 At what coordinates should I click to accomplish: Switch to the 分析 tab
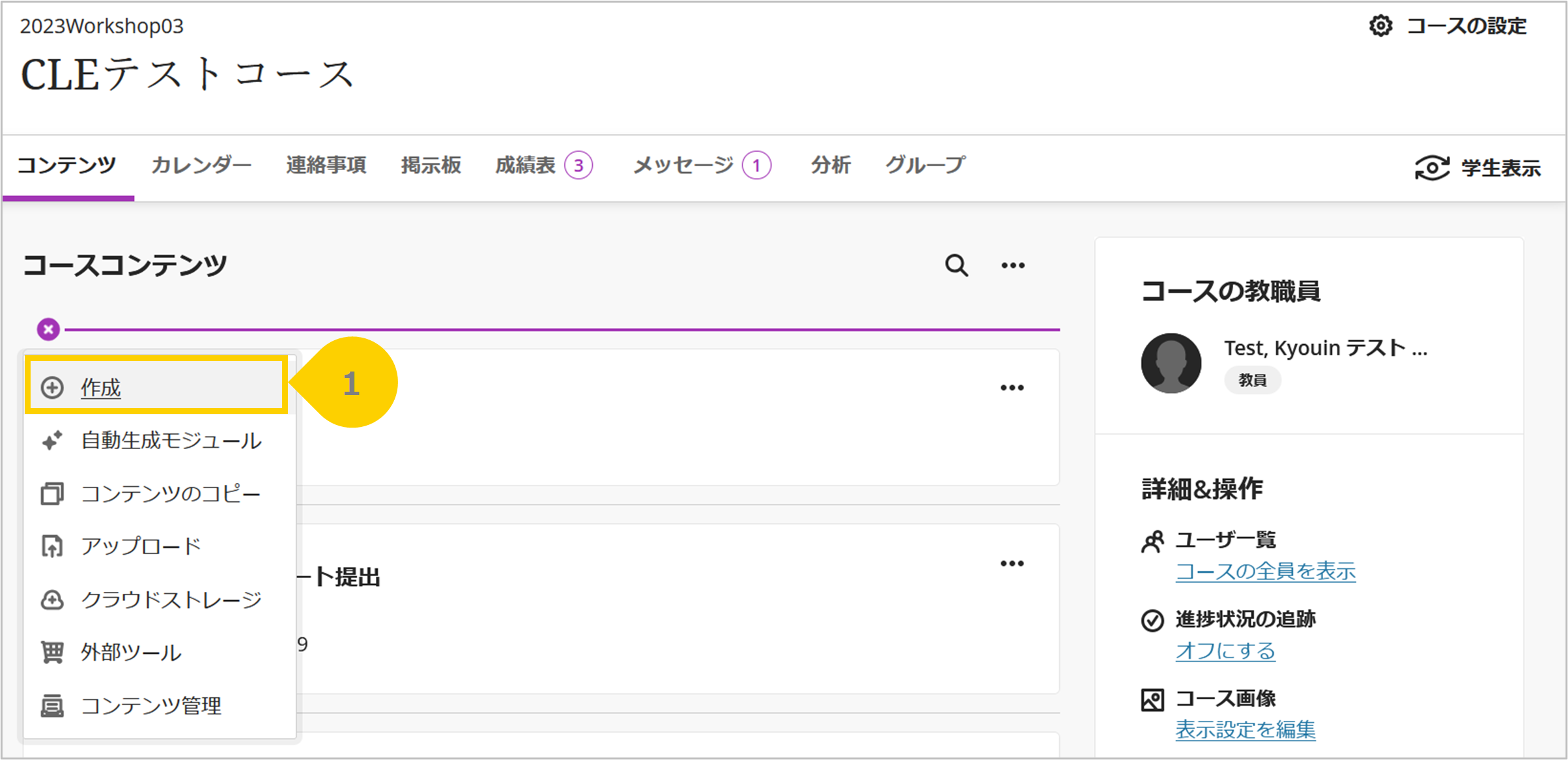[x=831, y=165]
